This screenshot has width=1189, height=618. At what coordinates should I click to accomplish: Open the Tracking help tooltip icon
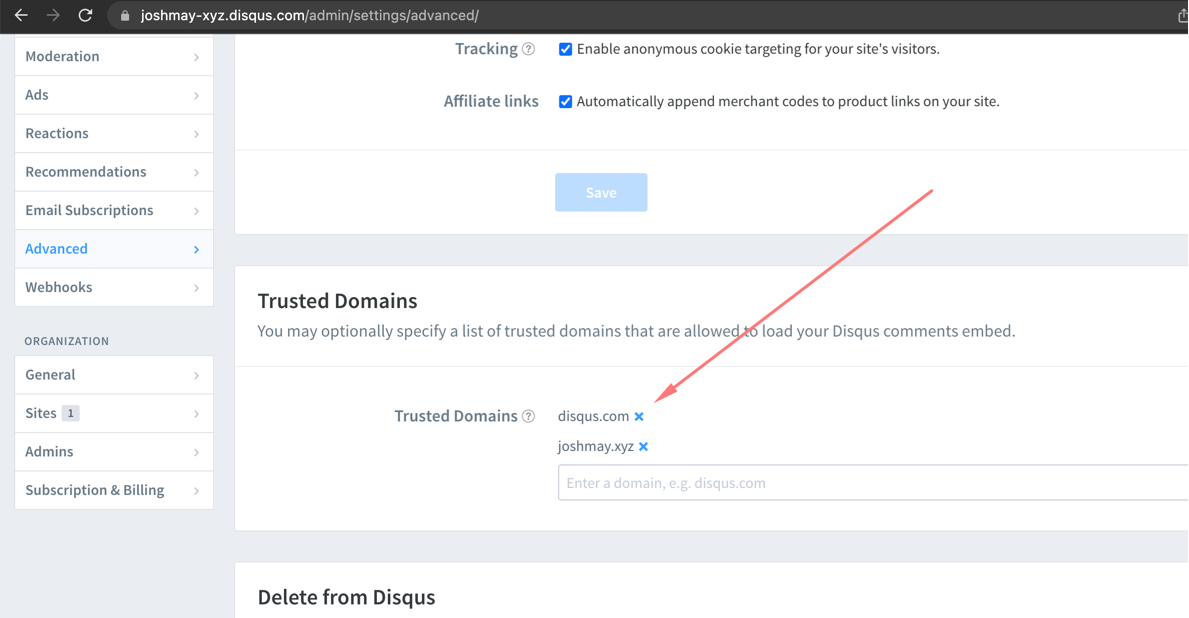(529, 48)
